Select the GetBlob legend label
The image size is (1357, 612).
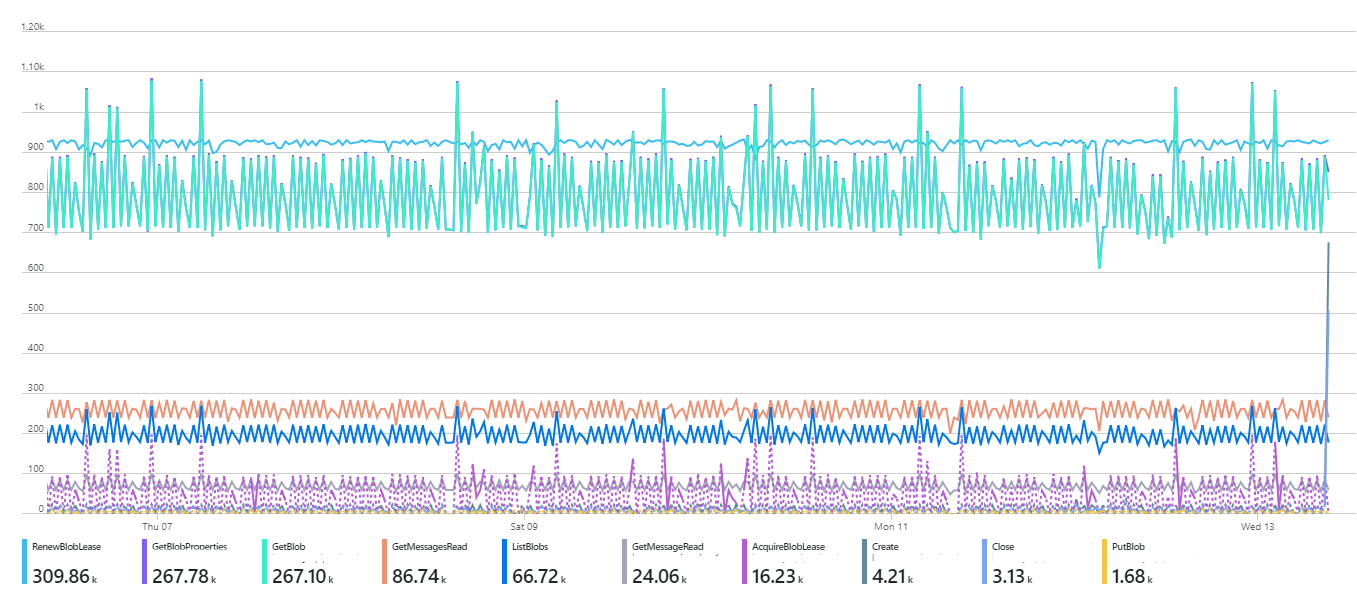(289, 547)
